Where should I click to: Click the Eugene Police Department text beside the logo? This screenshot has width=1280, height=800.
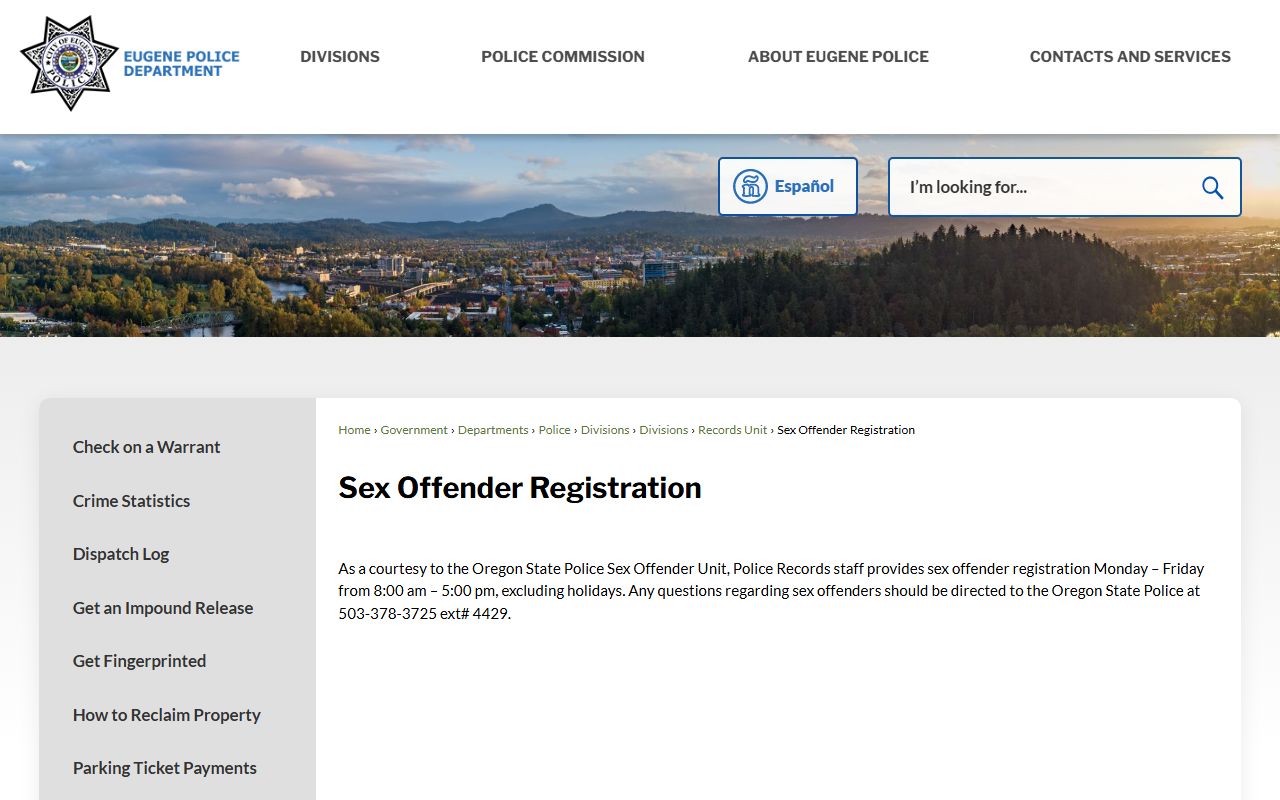tap(181, 64)
